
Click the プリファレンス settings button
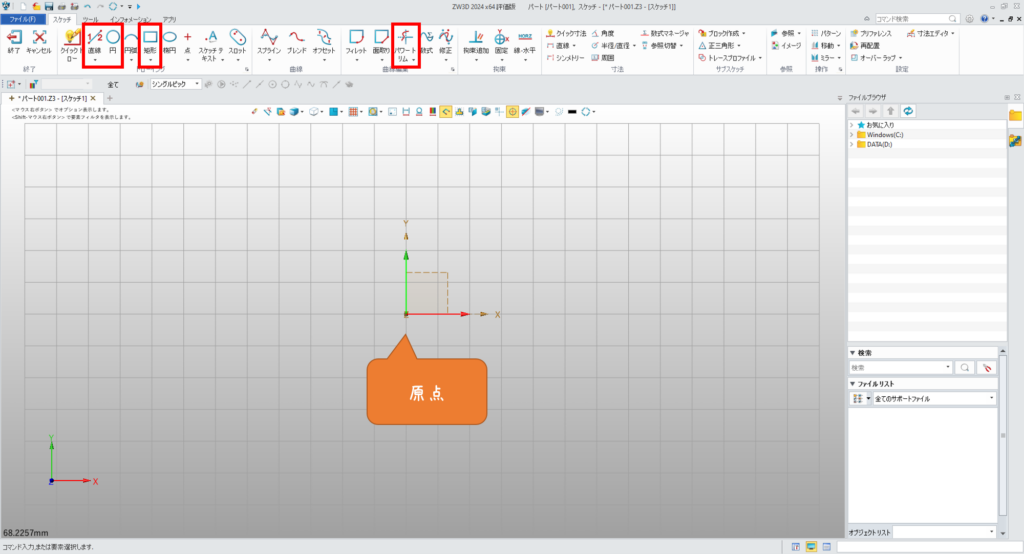(x=871, y=33)
